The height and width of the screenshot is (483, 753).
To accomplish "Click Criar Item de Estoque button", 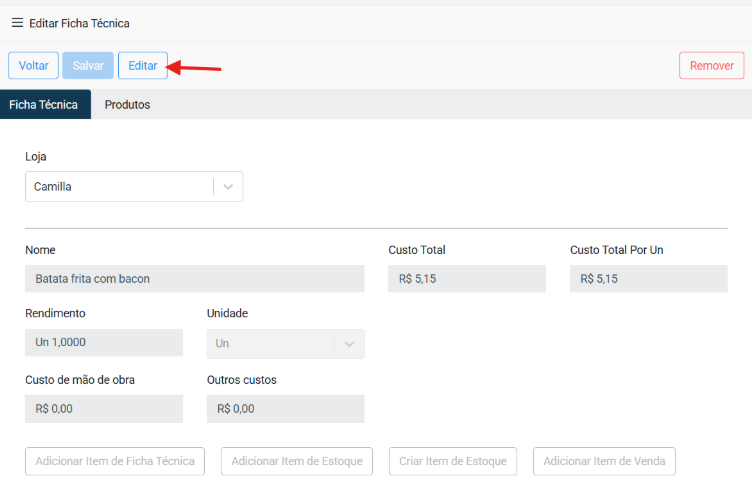I will point(452,461).
